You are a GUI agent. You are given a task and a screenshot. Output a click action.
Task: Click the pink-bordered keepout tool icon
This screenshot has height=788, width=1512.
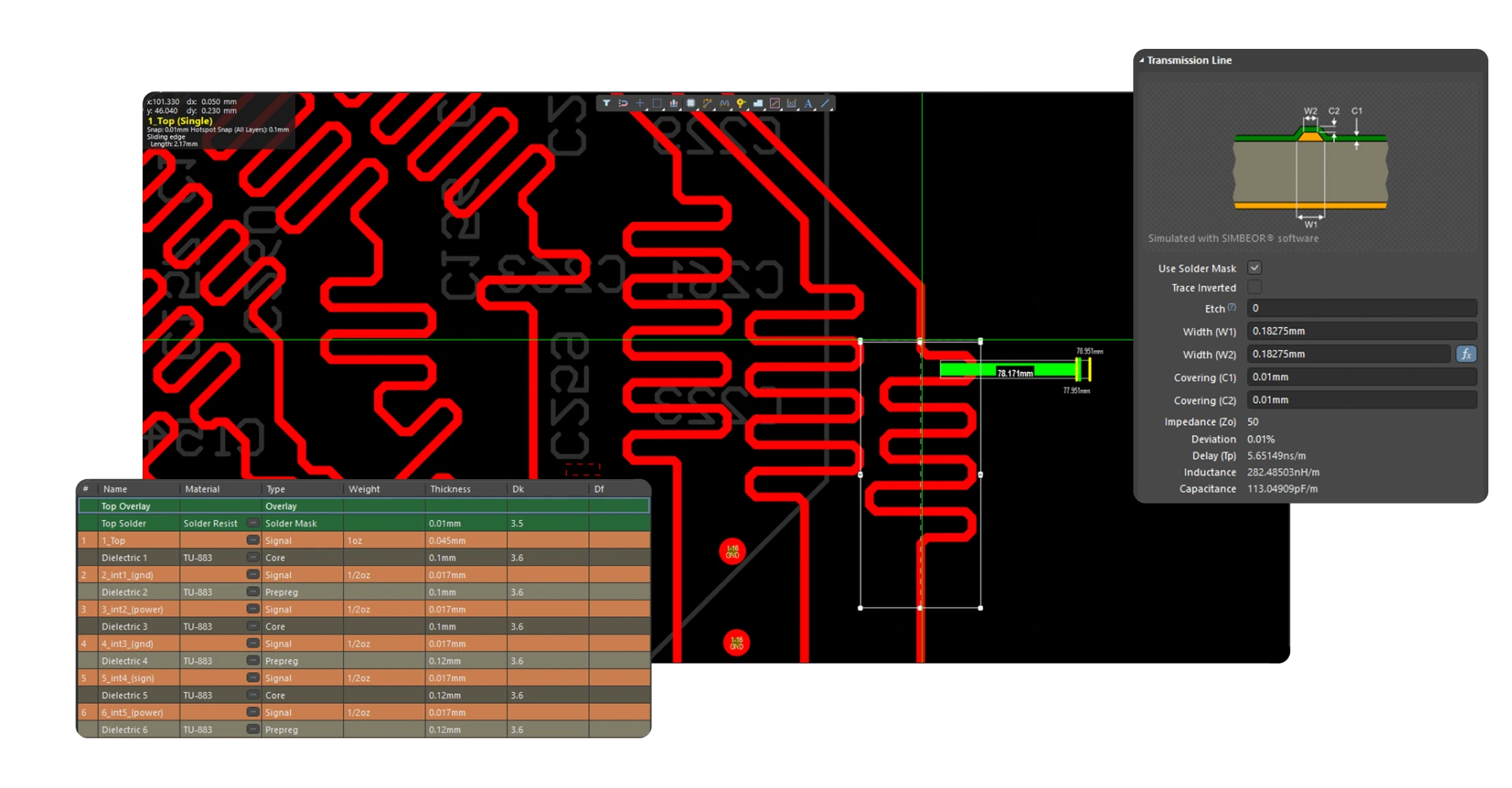click(x=775, y=103)
